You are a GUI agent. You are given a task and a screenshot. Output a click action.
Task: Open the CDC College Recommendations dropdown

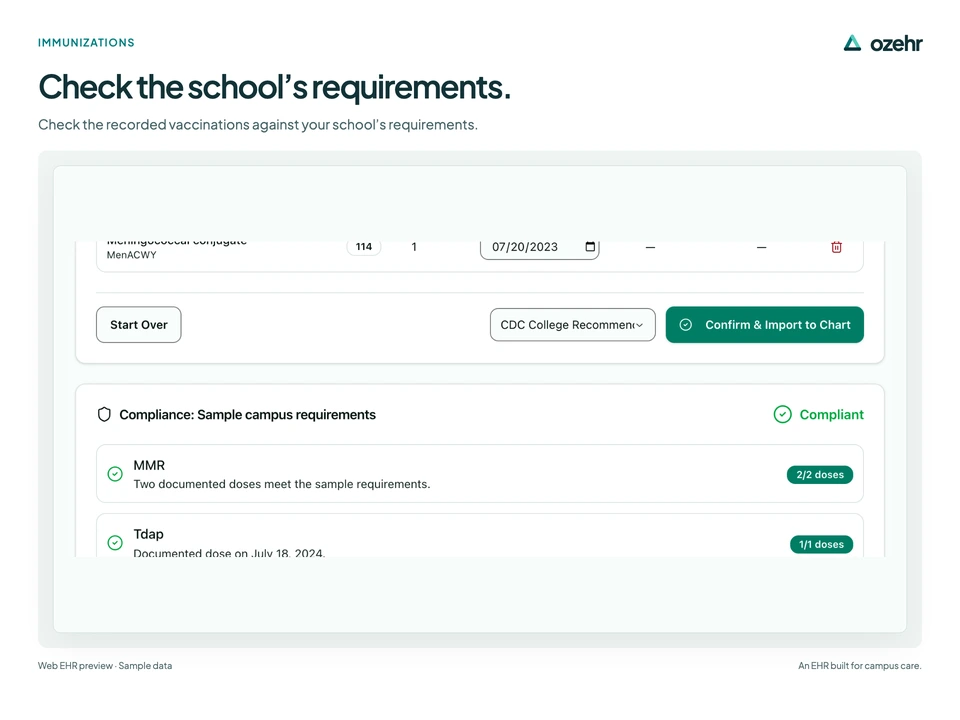click(x=572, y=324)
